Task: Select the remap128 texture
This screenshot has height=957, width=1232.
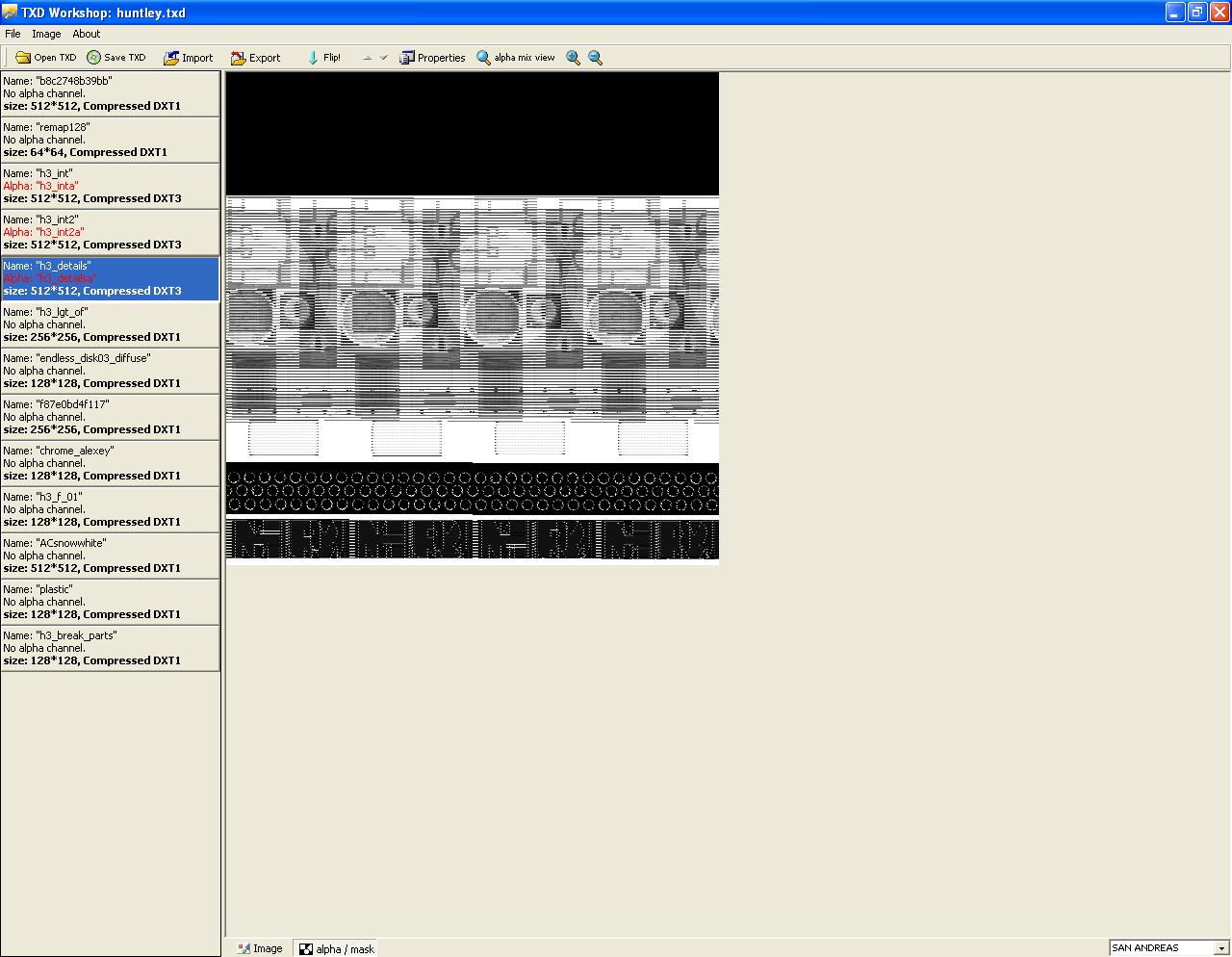Action: click(111, 140)
